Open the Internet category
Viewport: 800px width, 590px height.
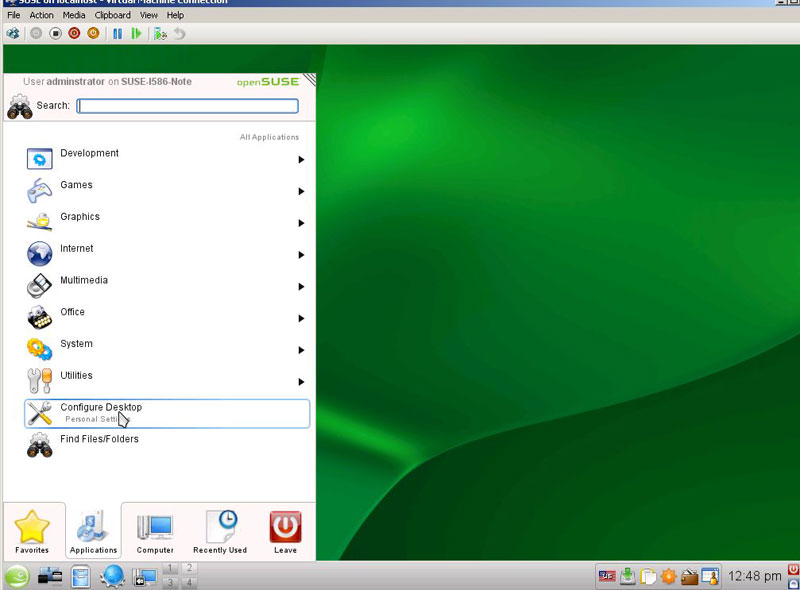(x=167, y=254)
